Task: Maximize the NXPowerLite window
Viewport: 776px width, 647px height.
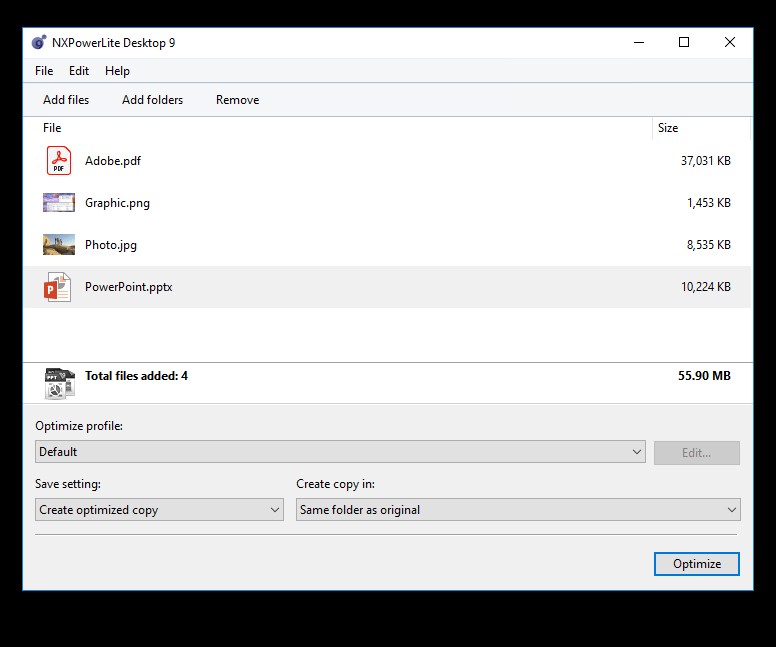Action: [684, 42]
